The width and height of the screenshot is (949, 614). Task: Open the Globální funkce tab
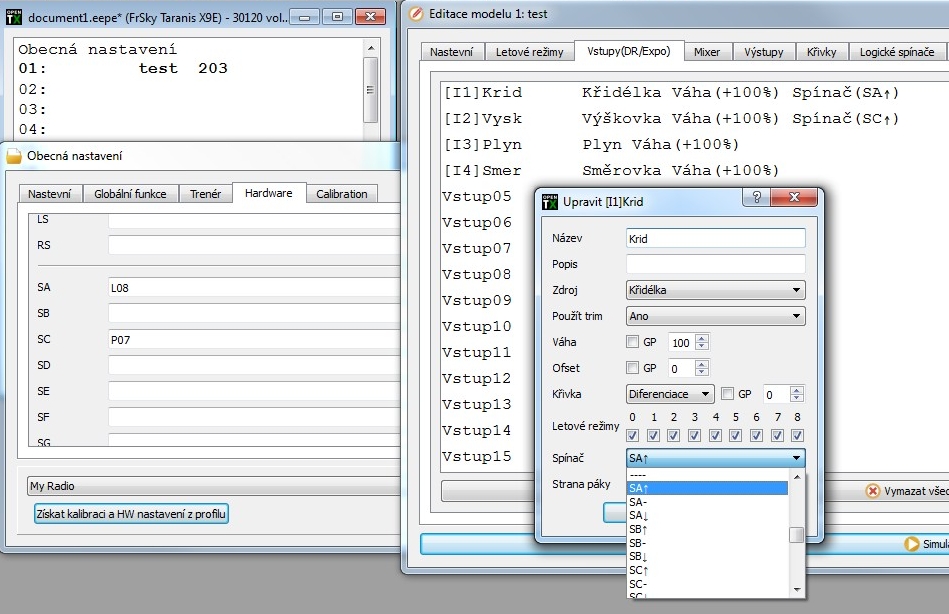pos(130,194)
